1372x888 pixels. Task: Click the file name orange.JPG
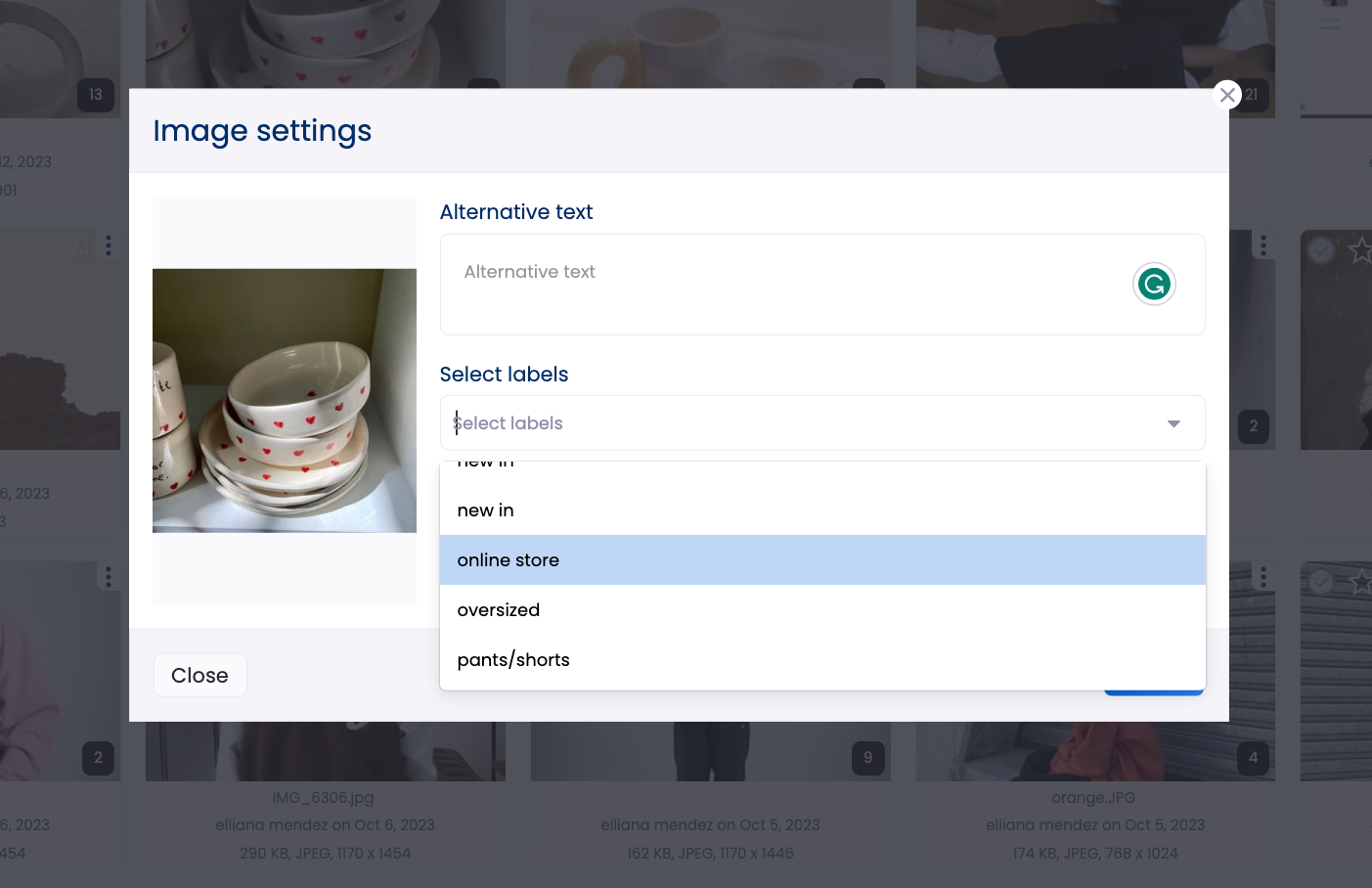[1094, 798]
